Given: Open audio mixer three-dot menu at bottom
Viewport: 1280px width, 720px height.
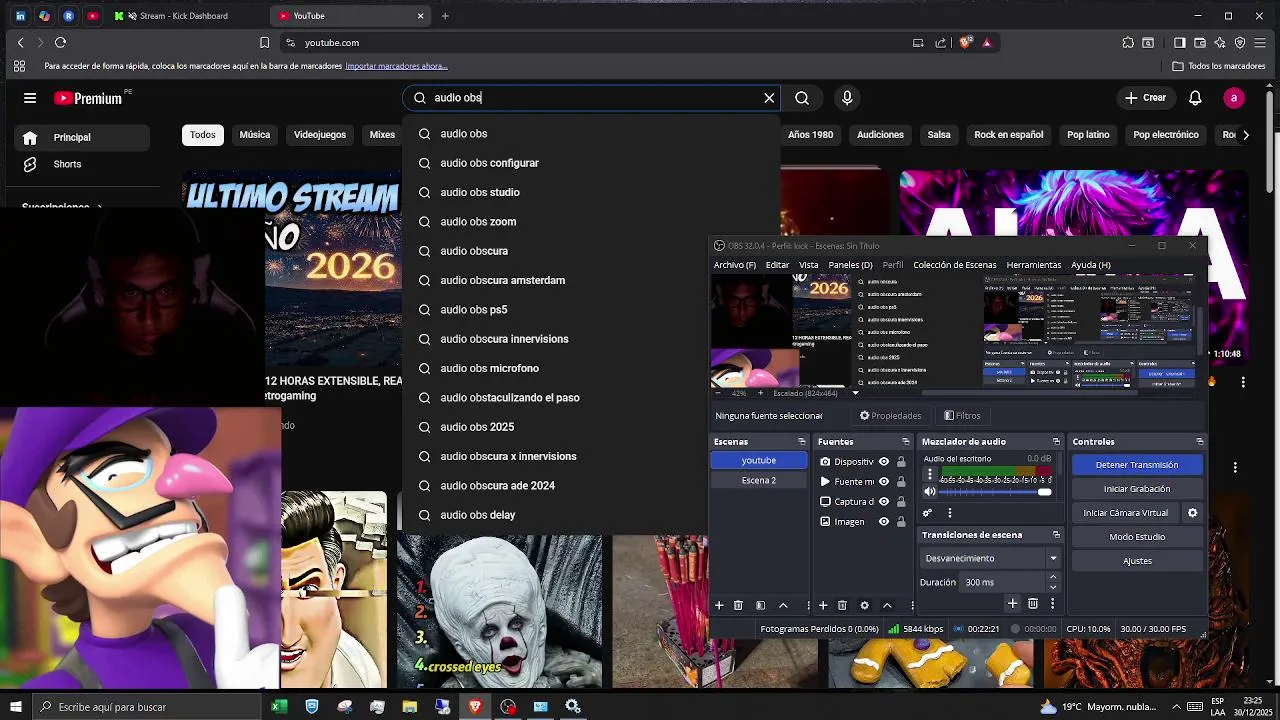Looking at the screenshot, I should 950,513.
